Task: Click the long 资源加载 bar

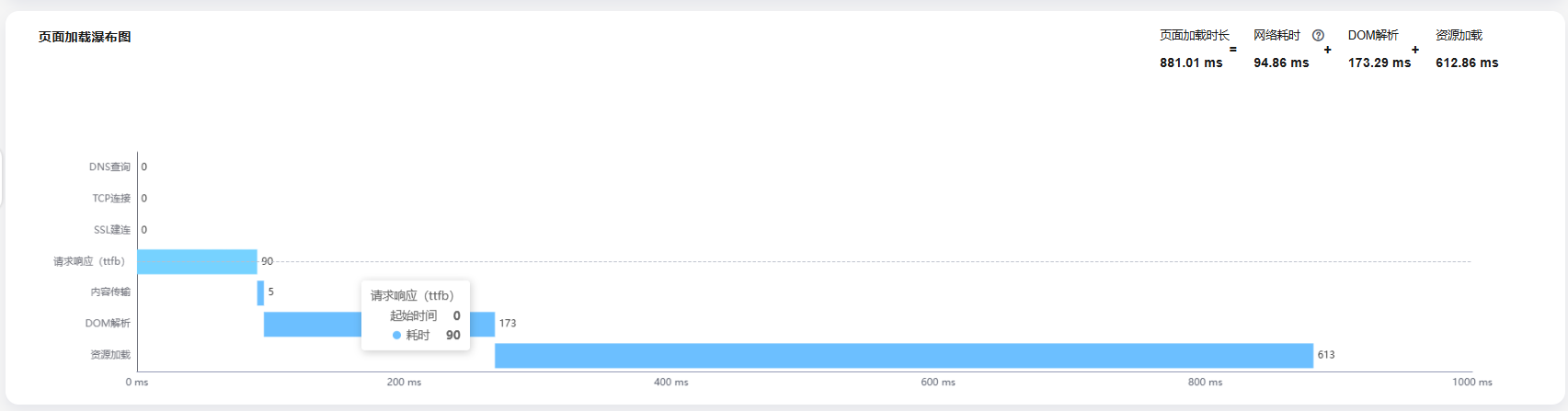Action: [x=904, y=356]
